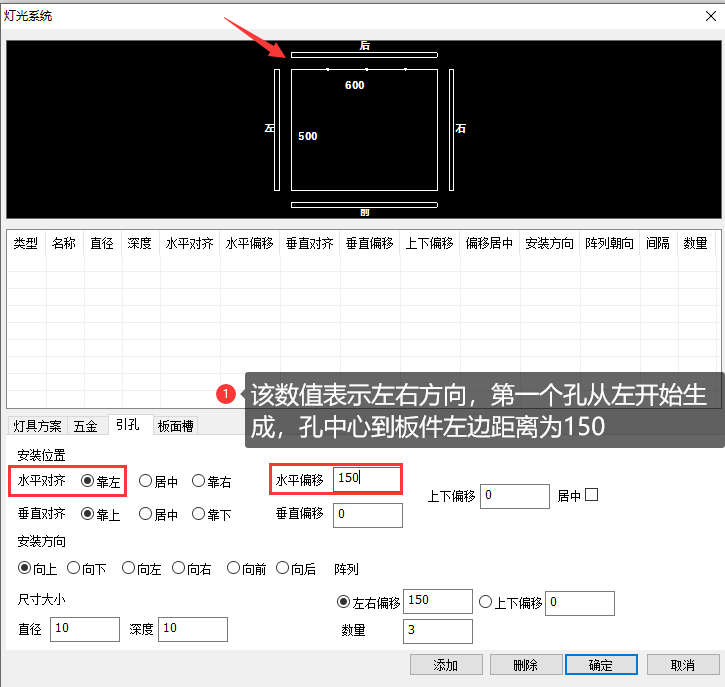725x687 pixels.
Task: Click the 偏移居中 column header
Action: (490, 243)
